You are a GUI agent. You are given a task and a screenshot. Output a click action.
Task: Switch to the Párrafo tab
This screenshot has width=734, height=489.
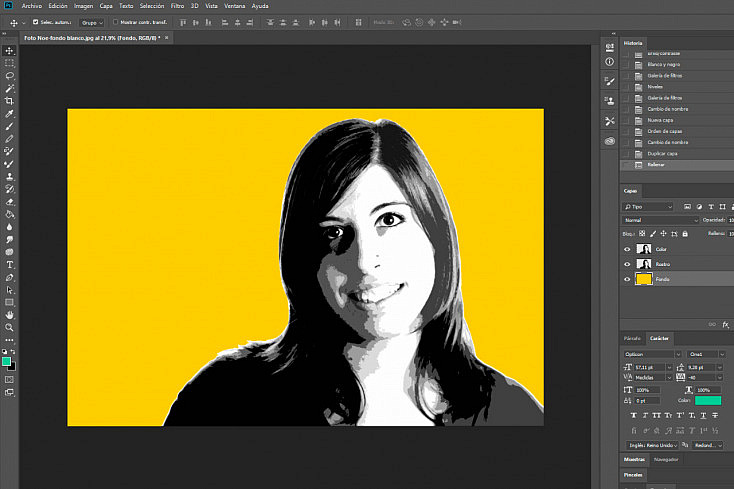point(632,338)
